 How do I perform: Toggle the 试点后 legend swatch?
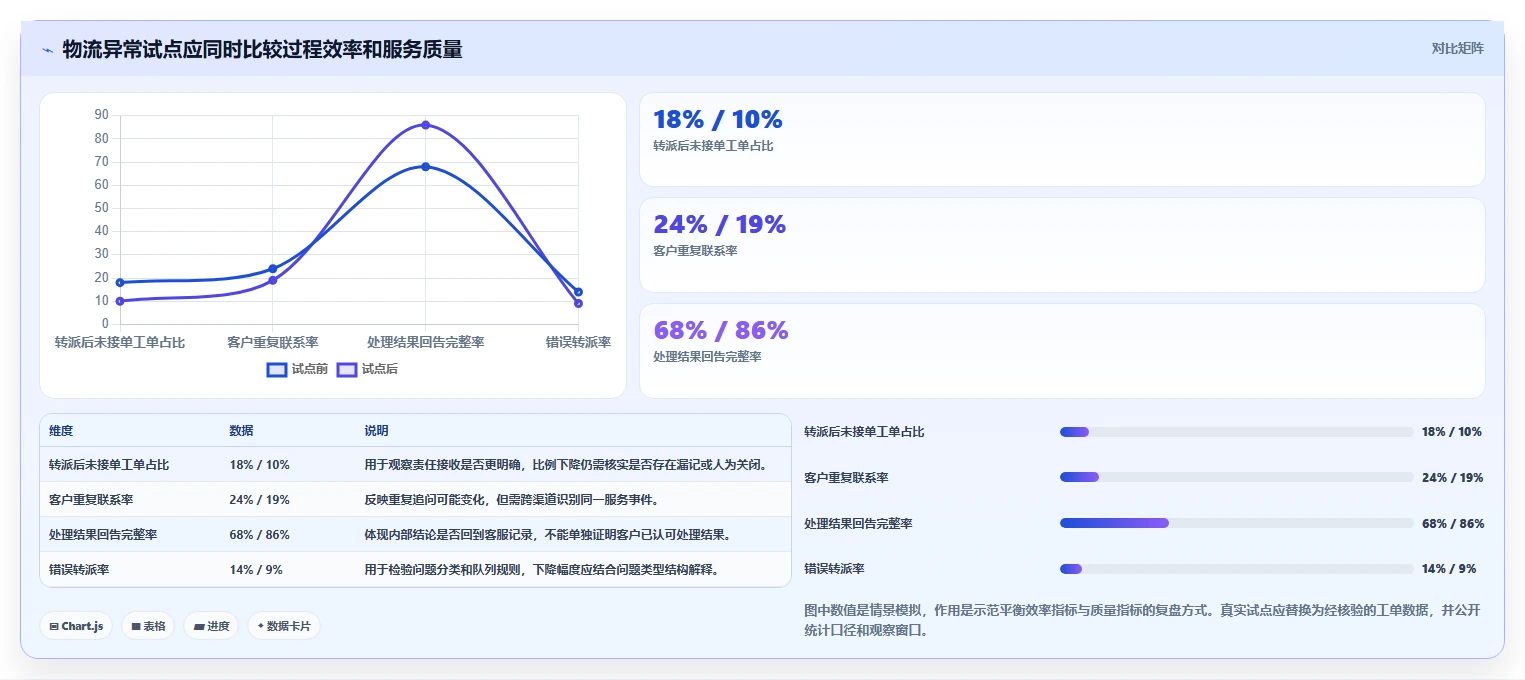[347, 369]
